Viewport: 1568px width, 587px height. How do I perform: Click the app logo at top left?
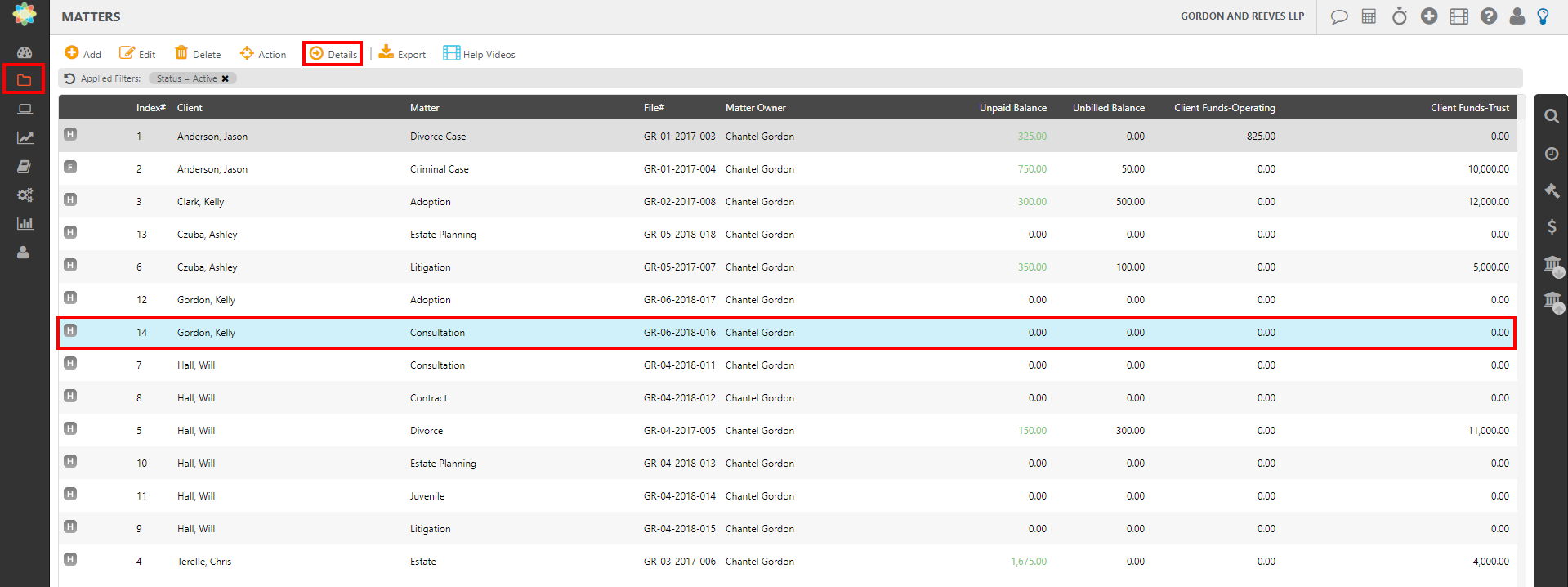click(25, 14)
